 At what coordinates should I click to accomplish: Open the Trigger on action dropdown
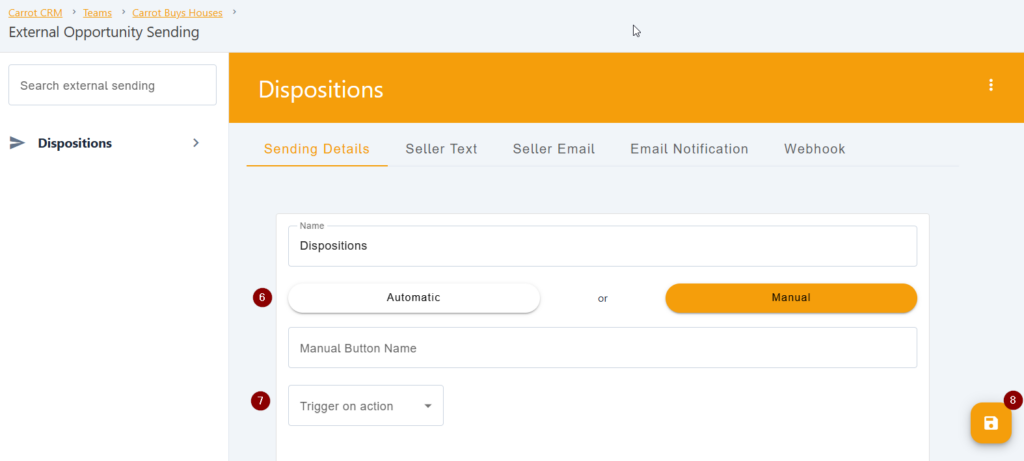pos(365,406)
